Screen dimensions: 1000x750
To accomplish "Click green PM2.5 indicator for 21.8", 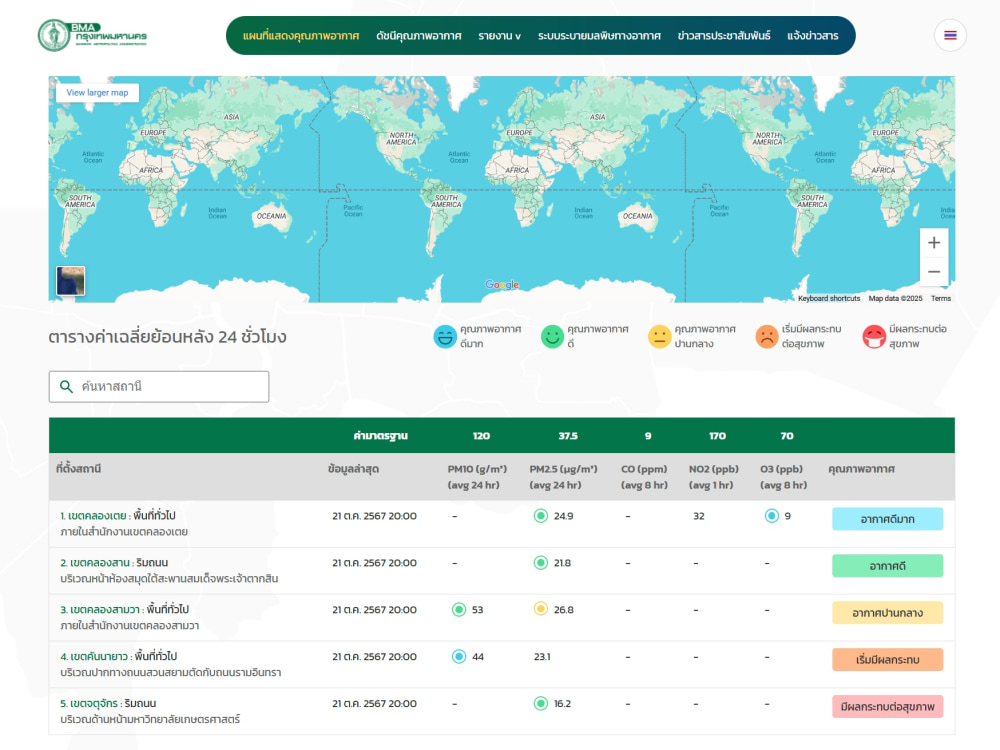I will click(x=541, y=562).
